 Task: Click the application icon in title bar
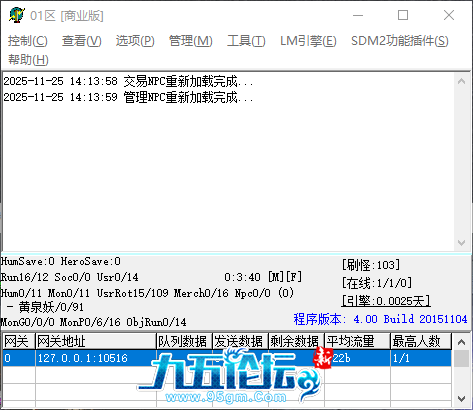point(17,15)
